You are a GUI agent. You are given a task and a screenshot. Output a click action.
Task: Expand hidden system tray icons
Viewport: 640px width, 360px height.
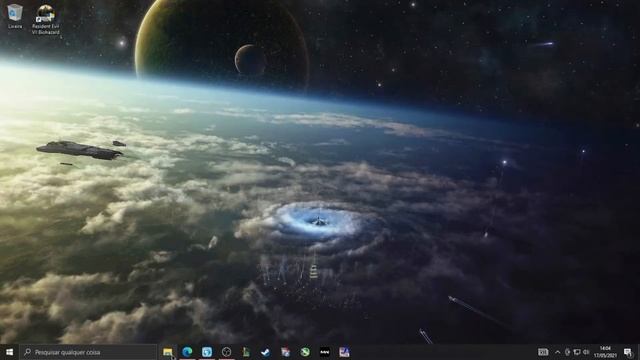(558, 352)
